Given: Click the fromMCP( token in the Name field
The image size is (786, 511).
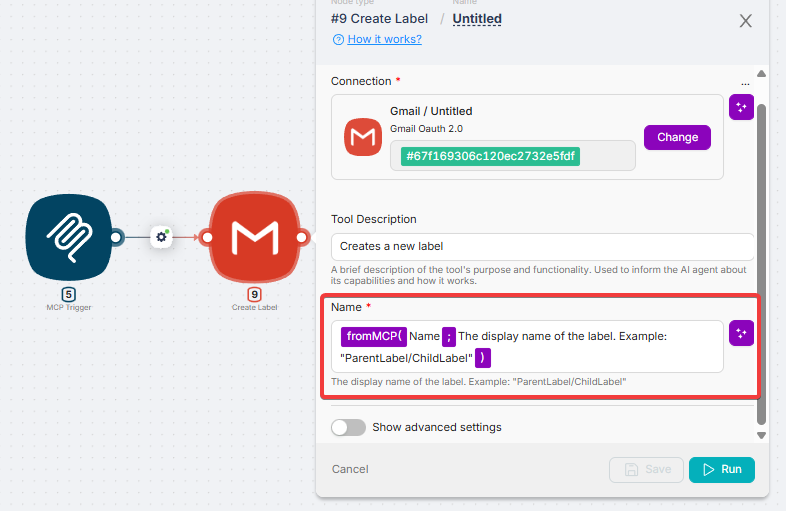Looking at the screenshot, I should tap(373, 336).
